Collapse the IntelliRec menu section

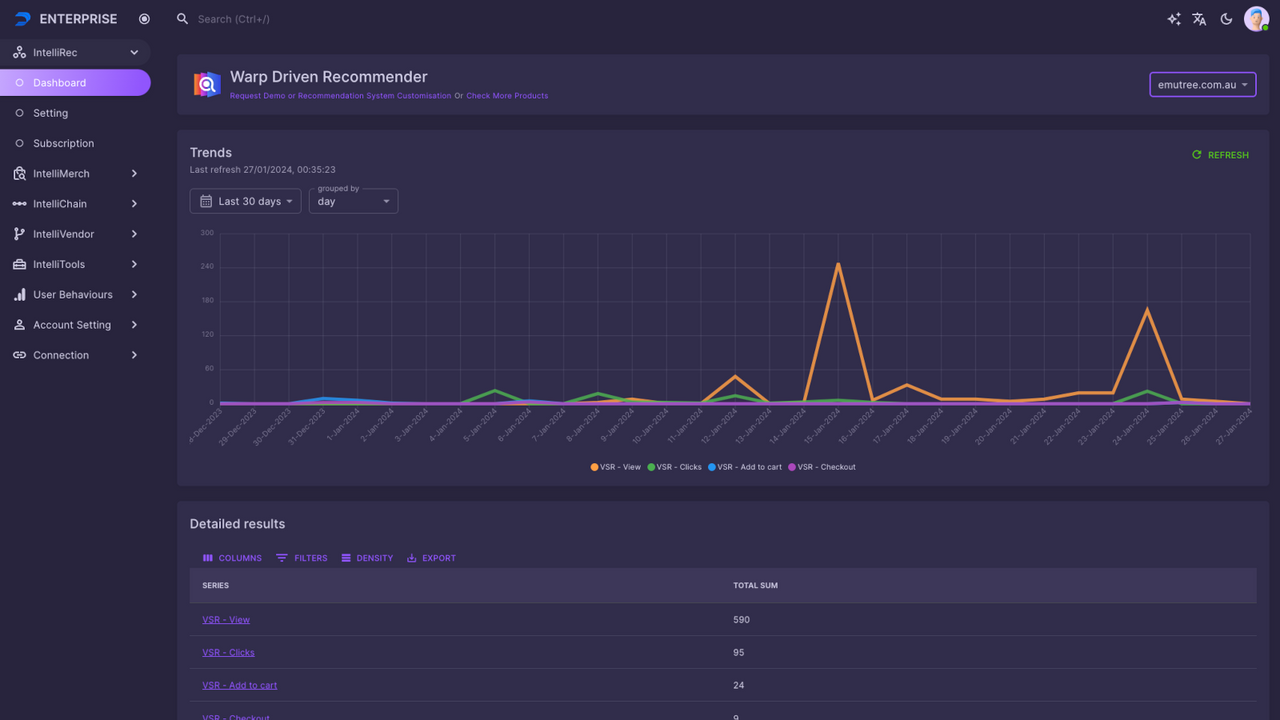pyautogui.click(x=134, y=52)
